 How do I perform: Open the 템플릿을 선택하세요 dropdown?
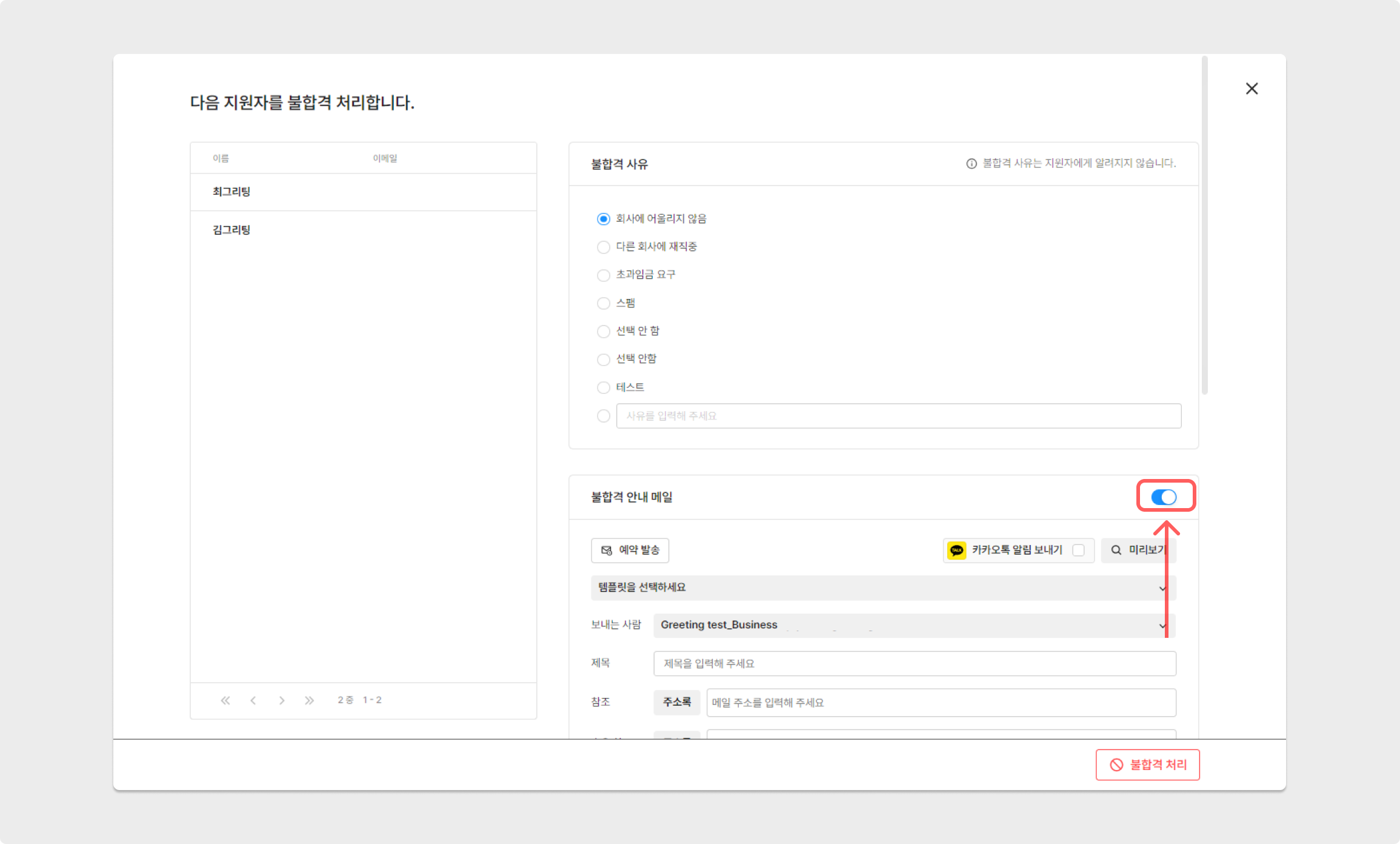pos(882,588)
